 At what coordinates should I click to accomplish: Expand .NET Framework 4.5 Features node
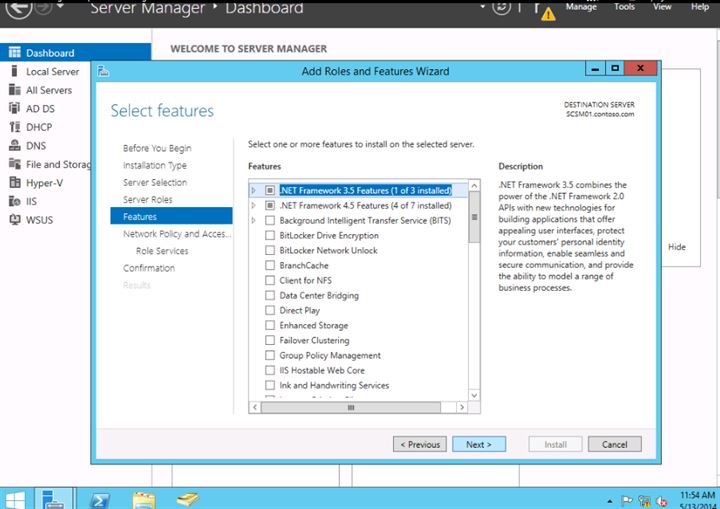tap(254, 205)
